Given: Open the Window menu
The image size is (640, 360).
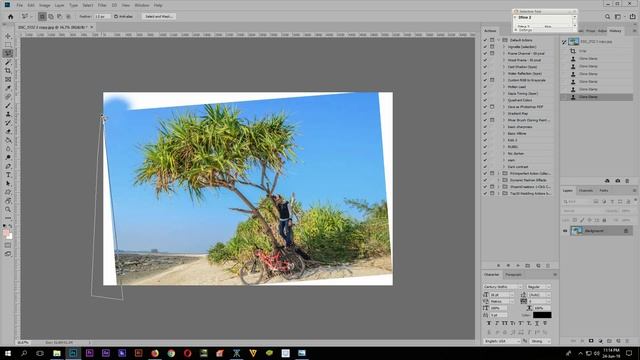Looking at the screenshot, I should [142, 5].
